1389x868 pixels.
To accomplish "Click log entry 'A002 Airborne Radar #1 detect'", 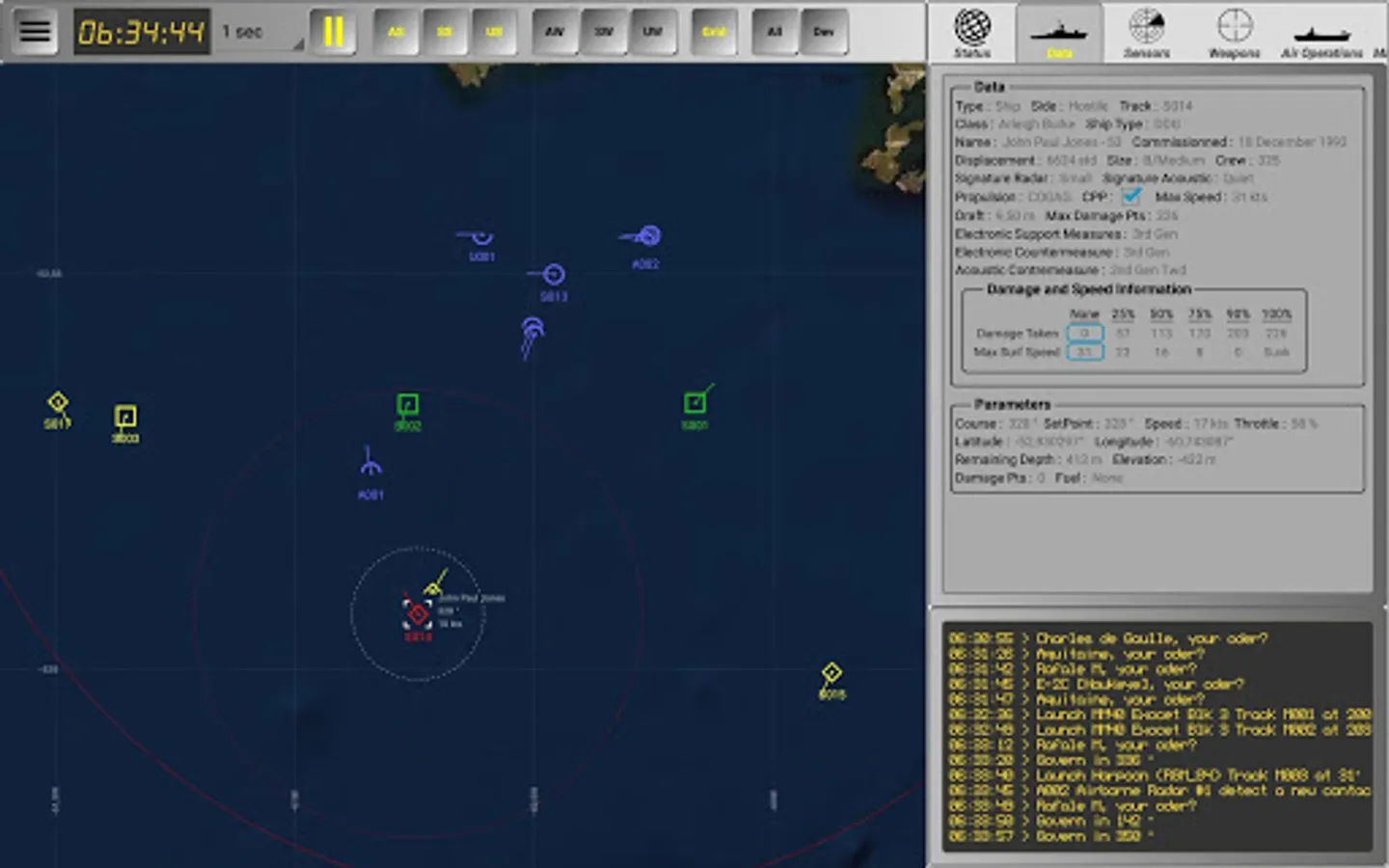I will [1159, 791].
